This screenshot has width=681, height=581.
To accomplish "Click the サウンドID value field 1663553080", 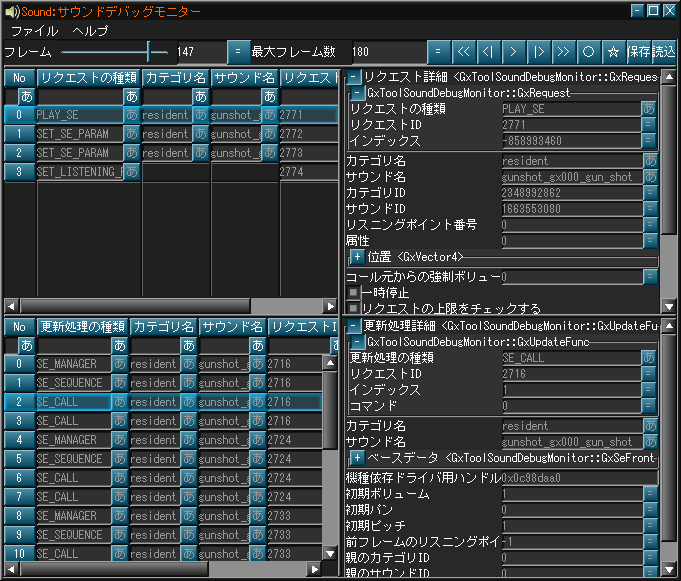I will (x=572, y=209).
